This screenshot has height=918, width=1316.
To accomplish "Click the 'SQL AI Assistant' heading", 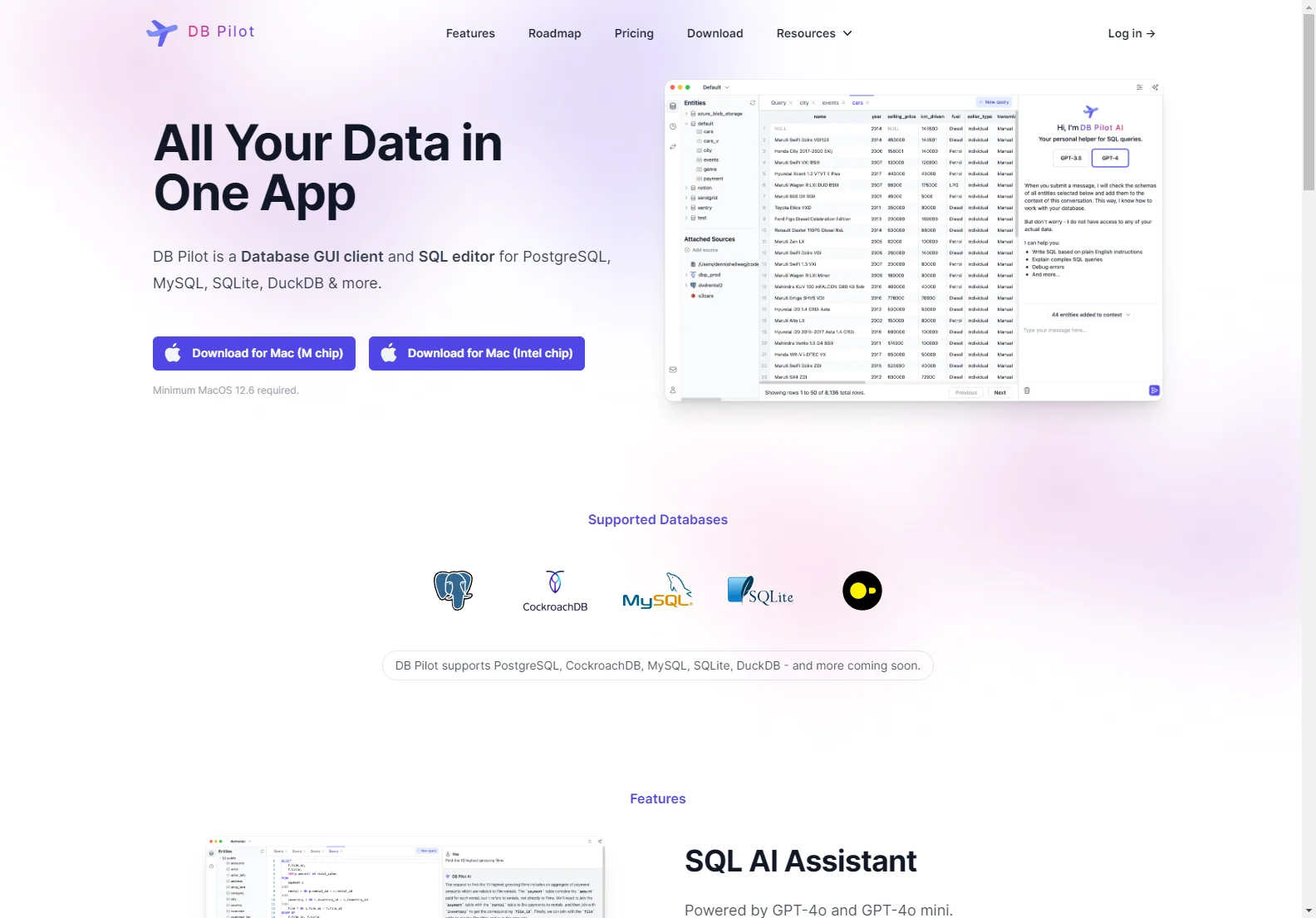I will tap(801, 862).
